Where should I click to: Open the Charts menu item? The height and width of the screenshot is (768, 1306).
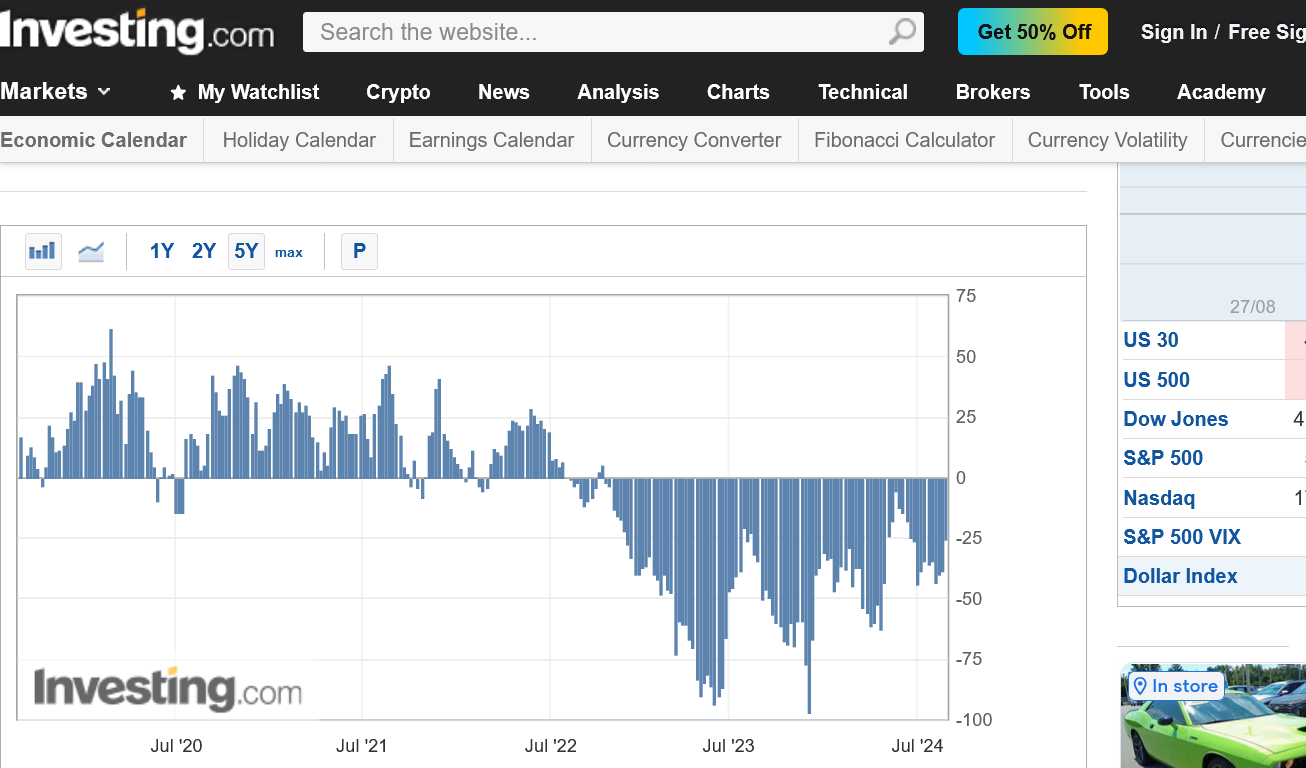(738, 92)
